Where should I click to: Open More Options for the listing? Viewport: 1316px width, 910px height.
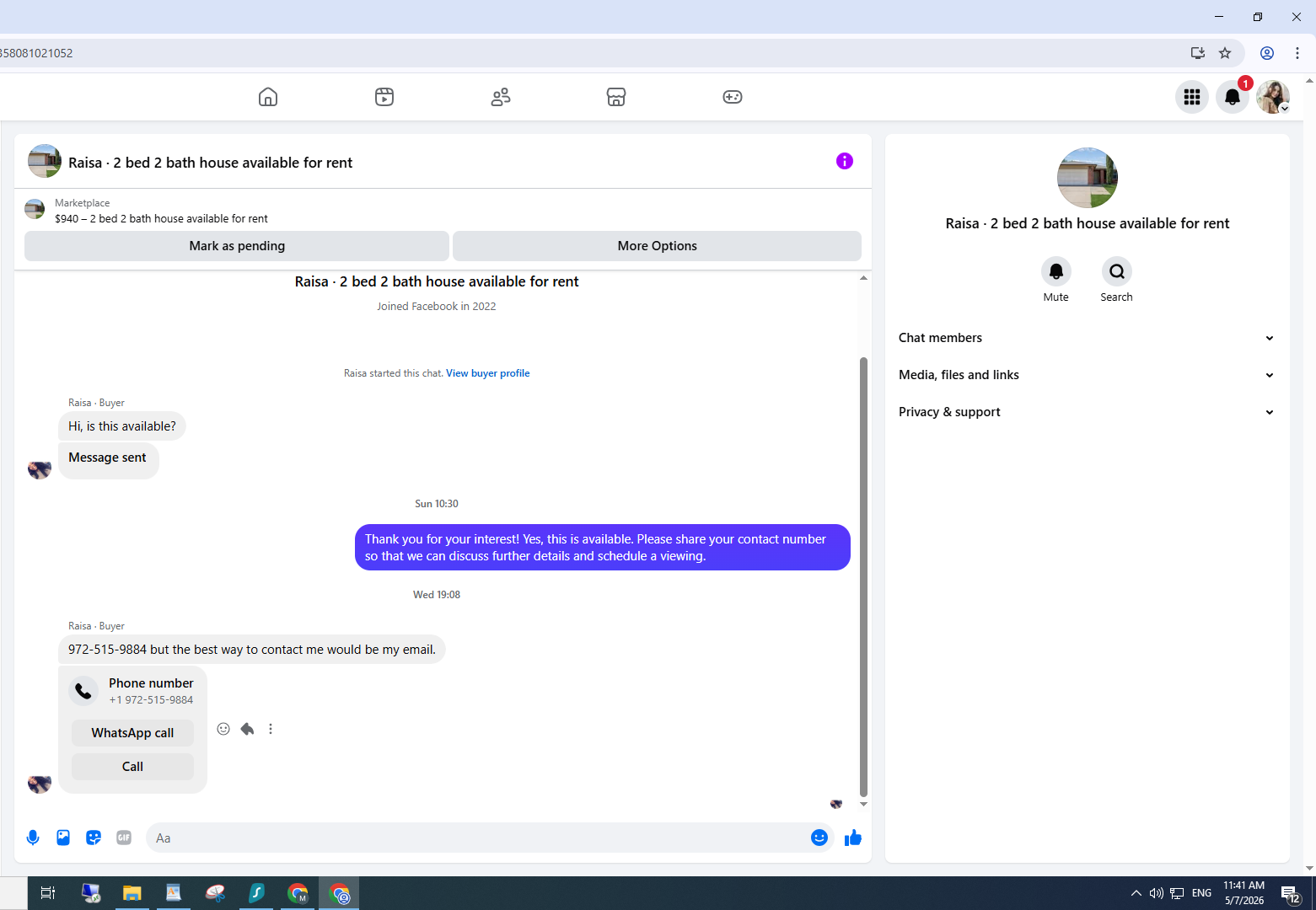click(657, 246)
